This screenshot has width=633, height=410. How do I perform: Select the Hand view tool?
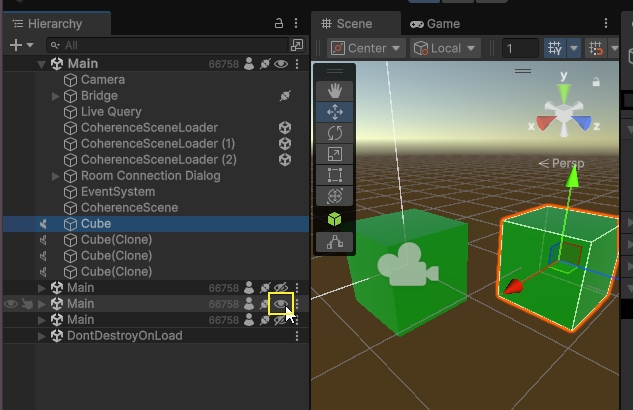[x=334, y=91]
